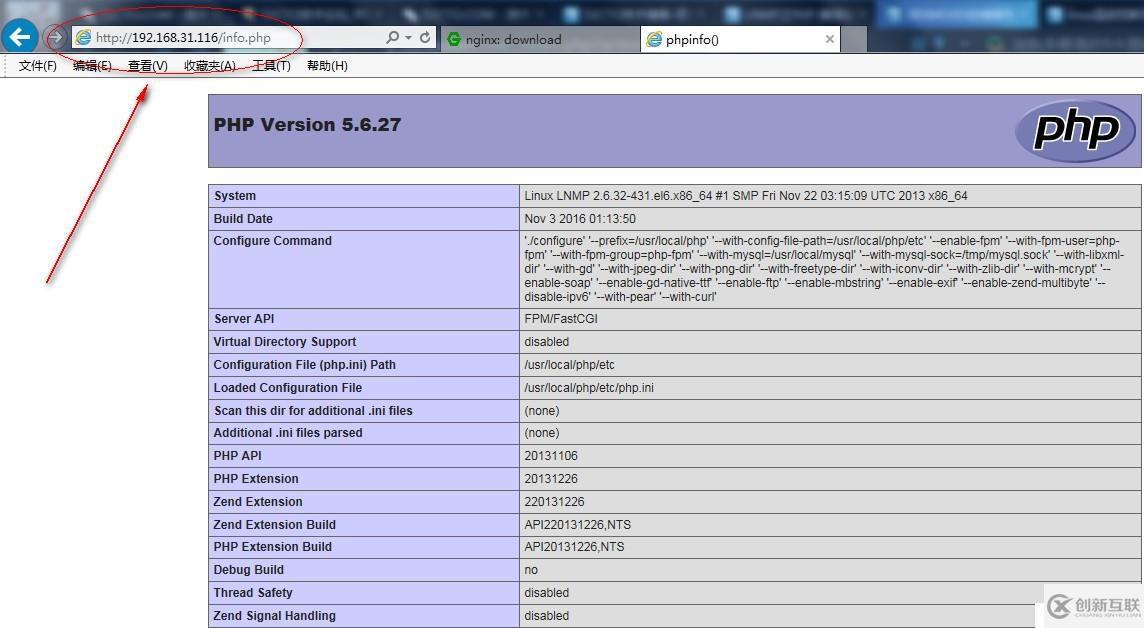
Task: Open the 编辑(E) menu
Action: click(91, 65)
